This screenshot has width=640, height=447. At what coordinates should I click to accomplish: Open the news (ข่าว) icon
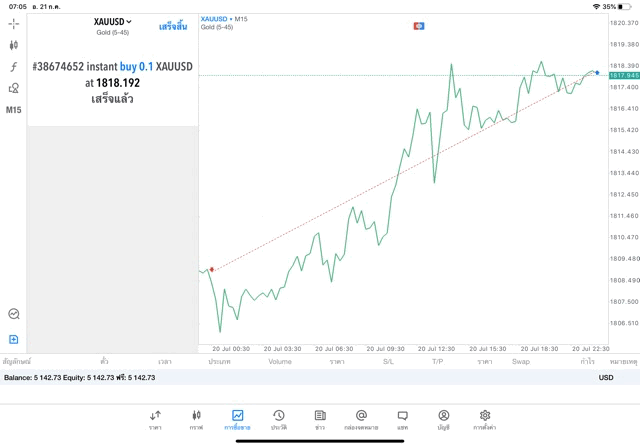320,419
